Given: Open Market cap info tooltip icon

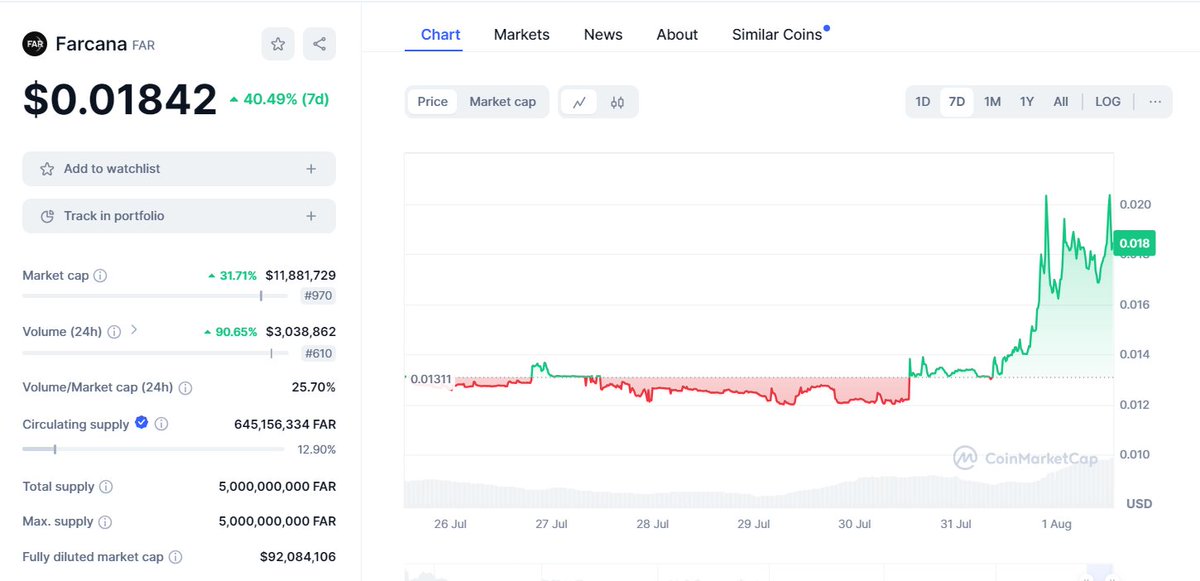Looking at the screenshot, I should point(100,275).
